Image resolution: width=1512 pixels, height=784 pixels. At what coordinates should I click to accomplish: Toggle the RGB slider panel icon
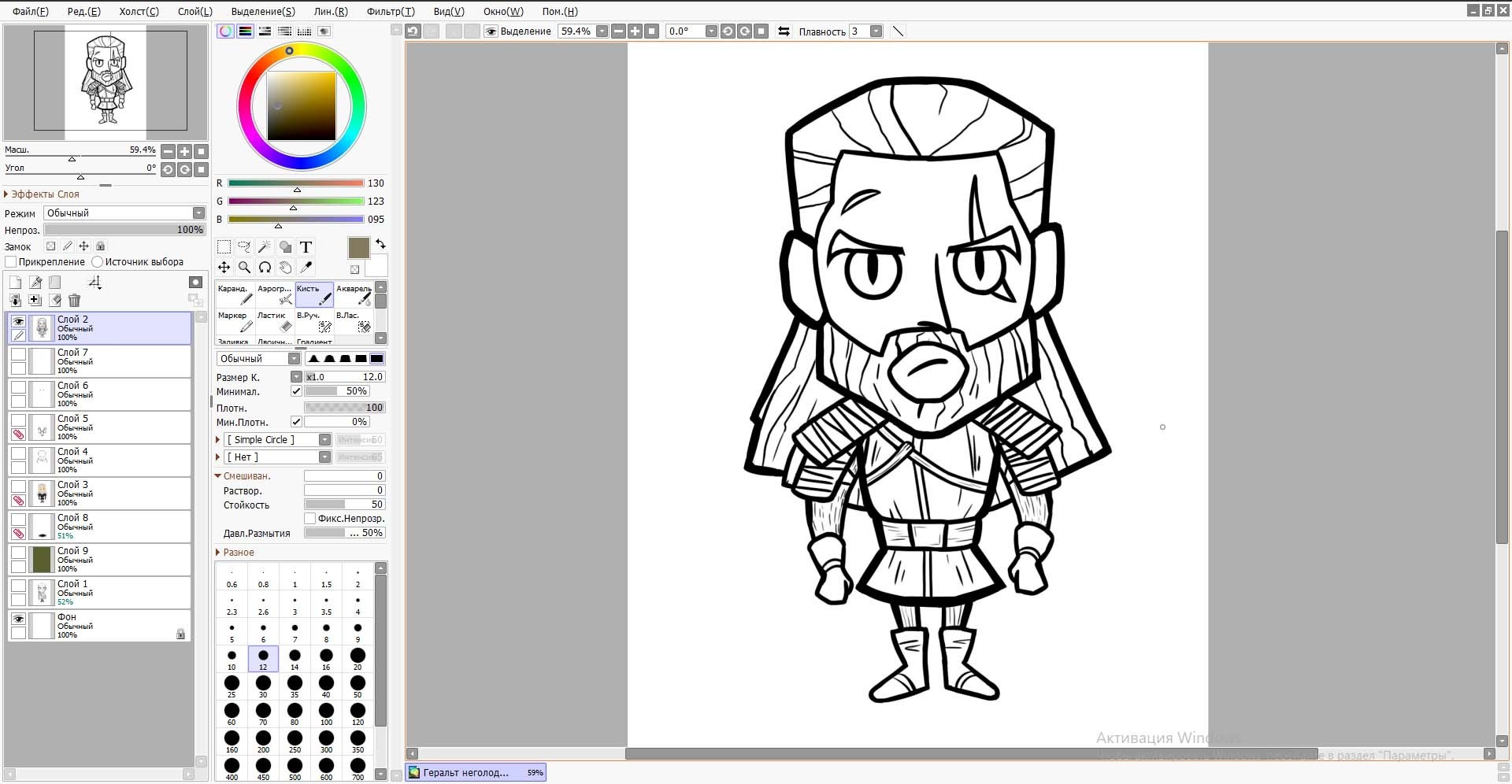pos(246,31)
